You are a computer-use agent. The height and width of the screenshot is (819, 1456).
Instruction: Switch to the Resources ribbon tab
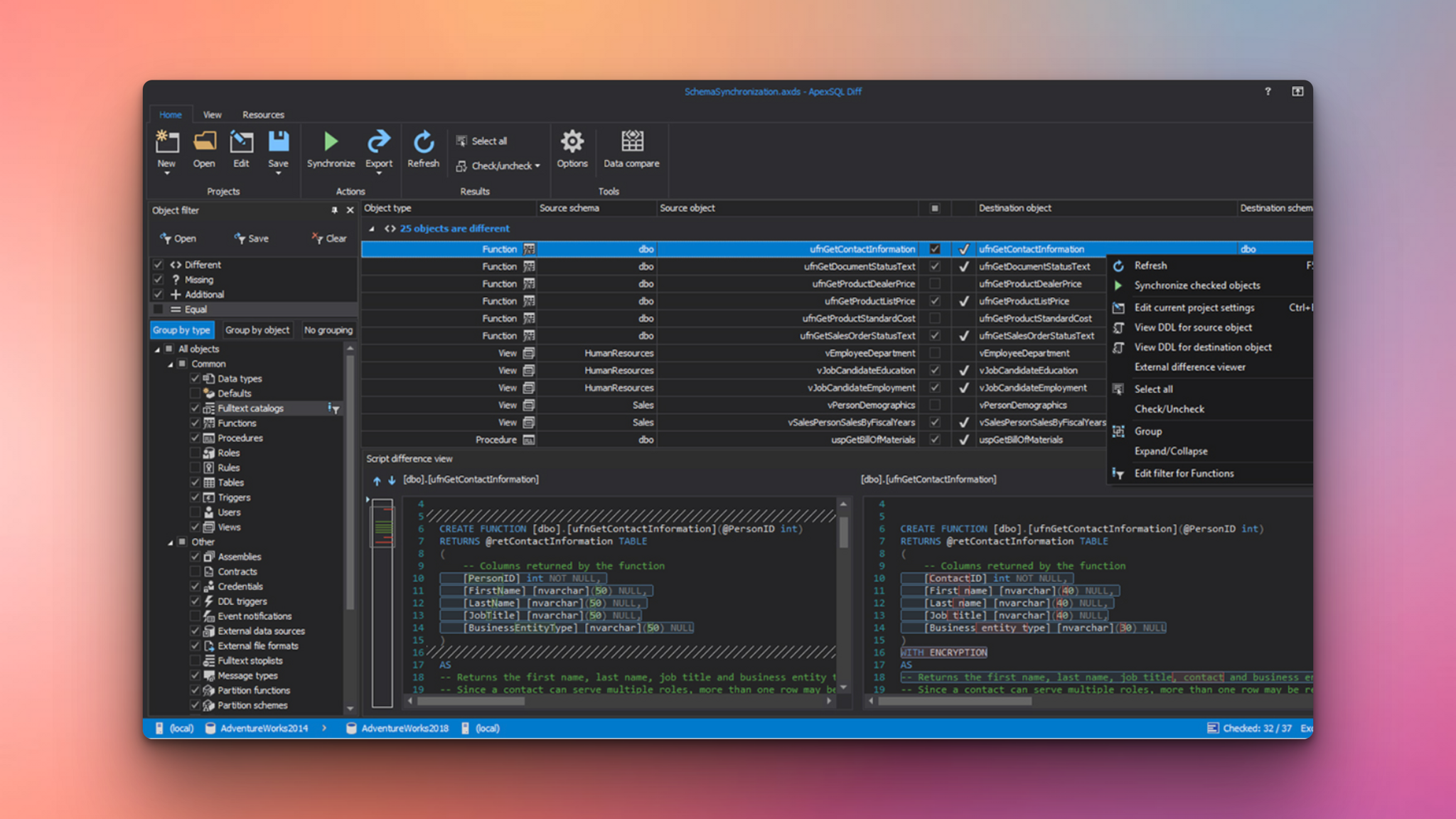(x=263, y=114)
